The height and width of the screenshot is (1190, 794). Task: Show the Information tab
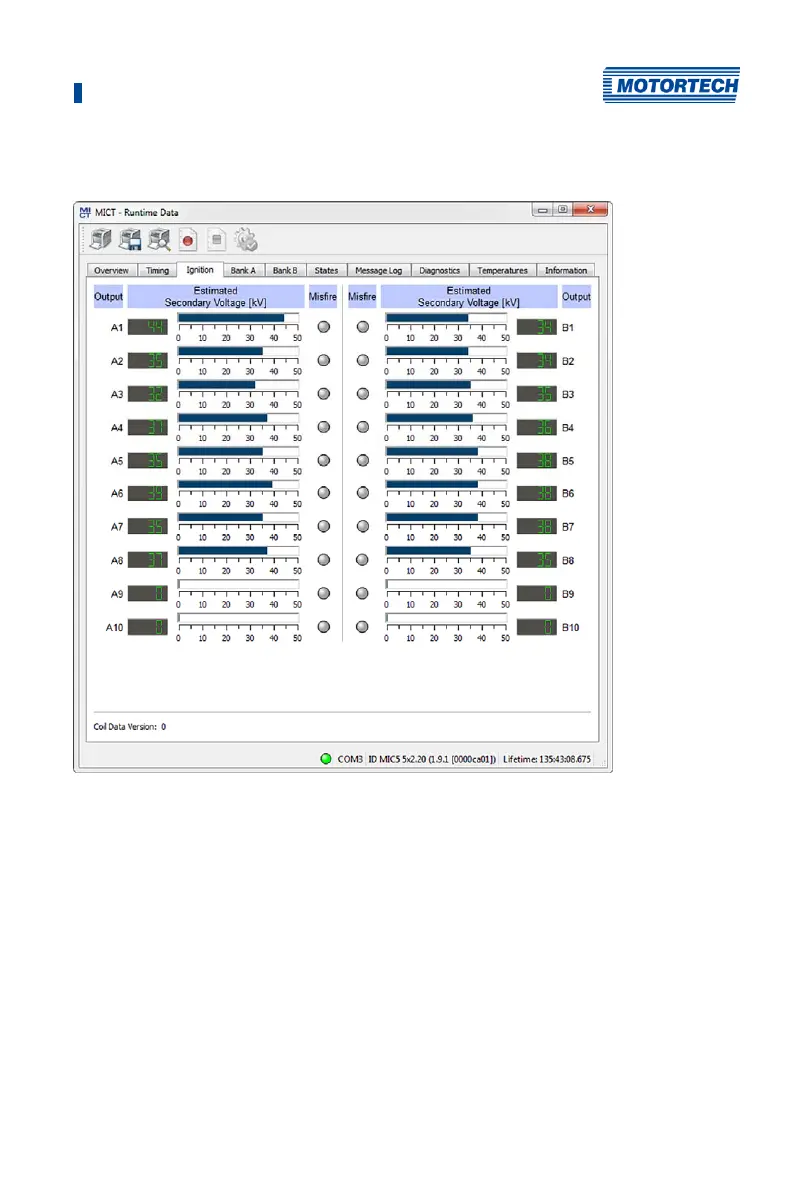566,270
